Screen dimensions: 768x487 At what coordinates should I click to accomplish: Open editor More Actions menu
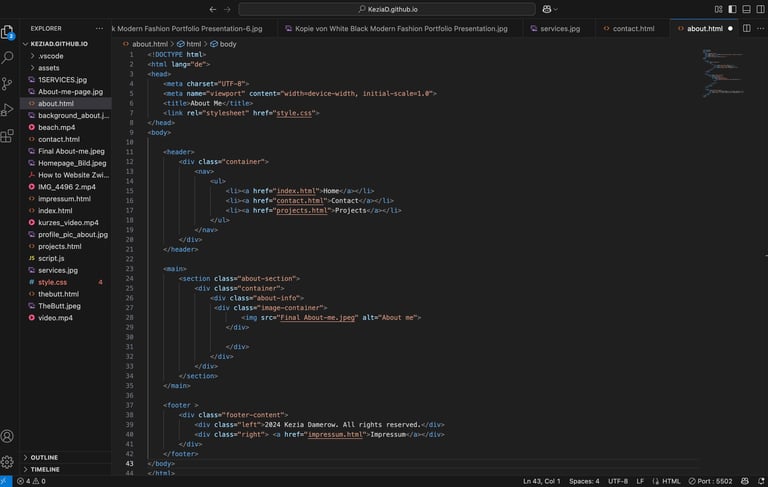[x=760, y=28]
